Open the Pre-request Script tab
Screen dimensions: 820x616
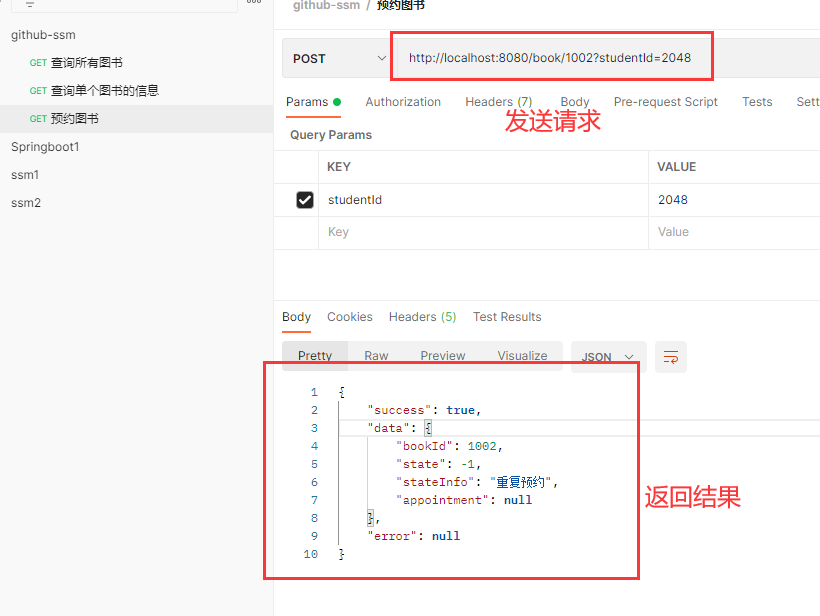(665, 102)
